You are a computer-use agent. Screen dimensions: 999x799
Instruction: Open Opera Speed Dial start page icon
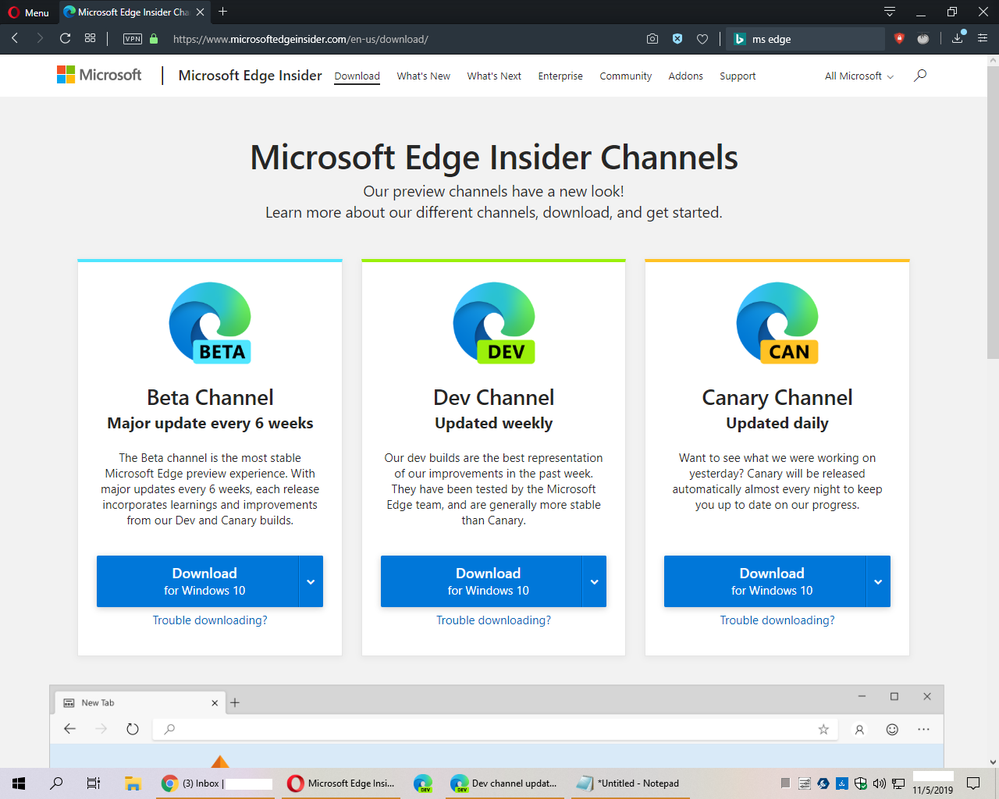pyautogui.click(x=90, y=38)
